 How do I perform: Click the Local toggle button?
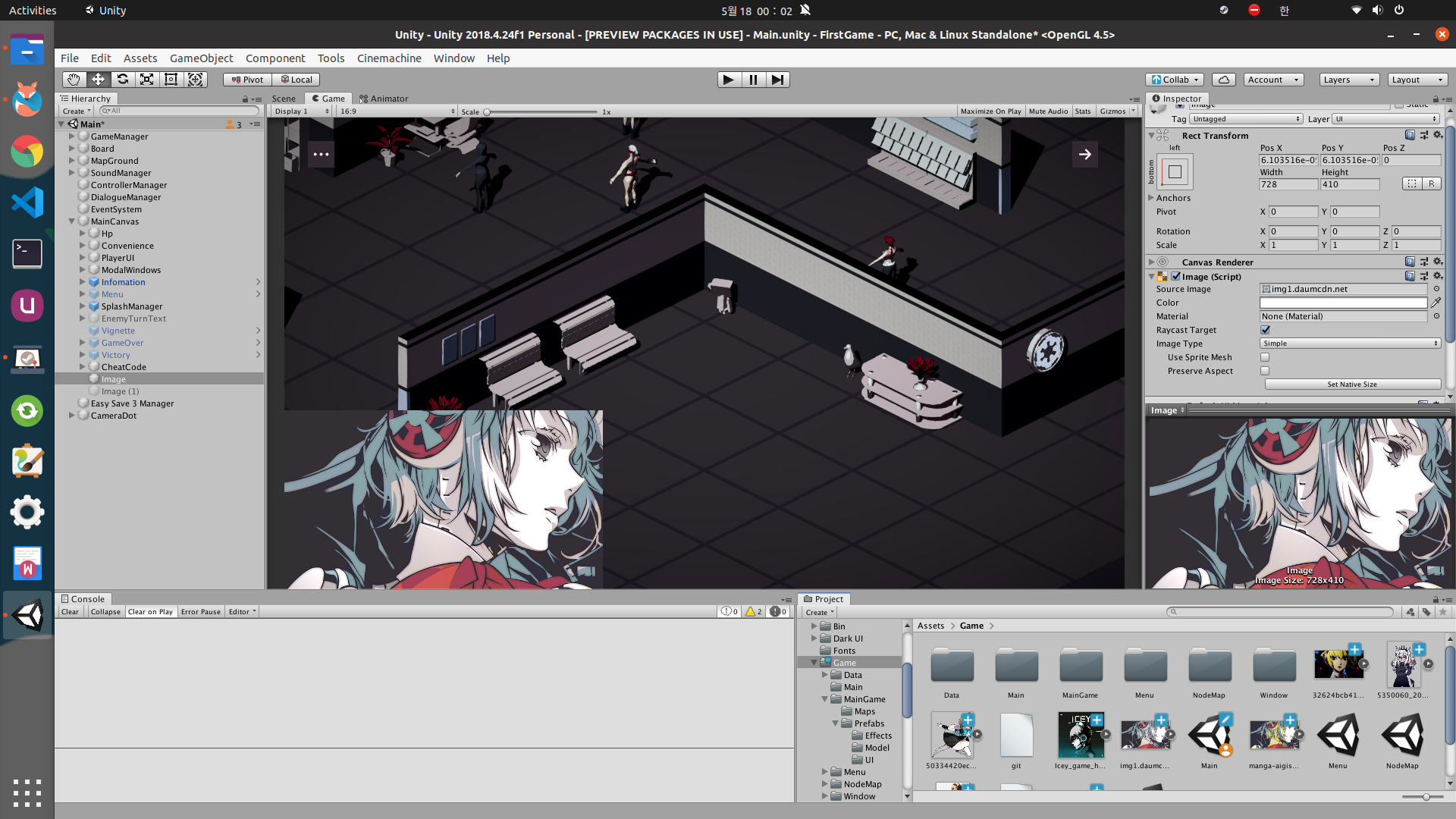click(x=297, y=80)
